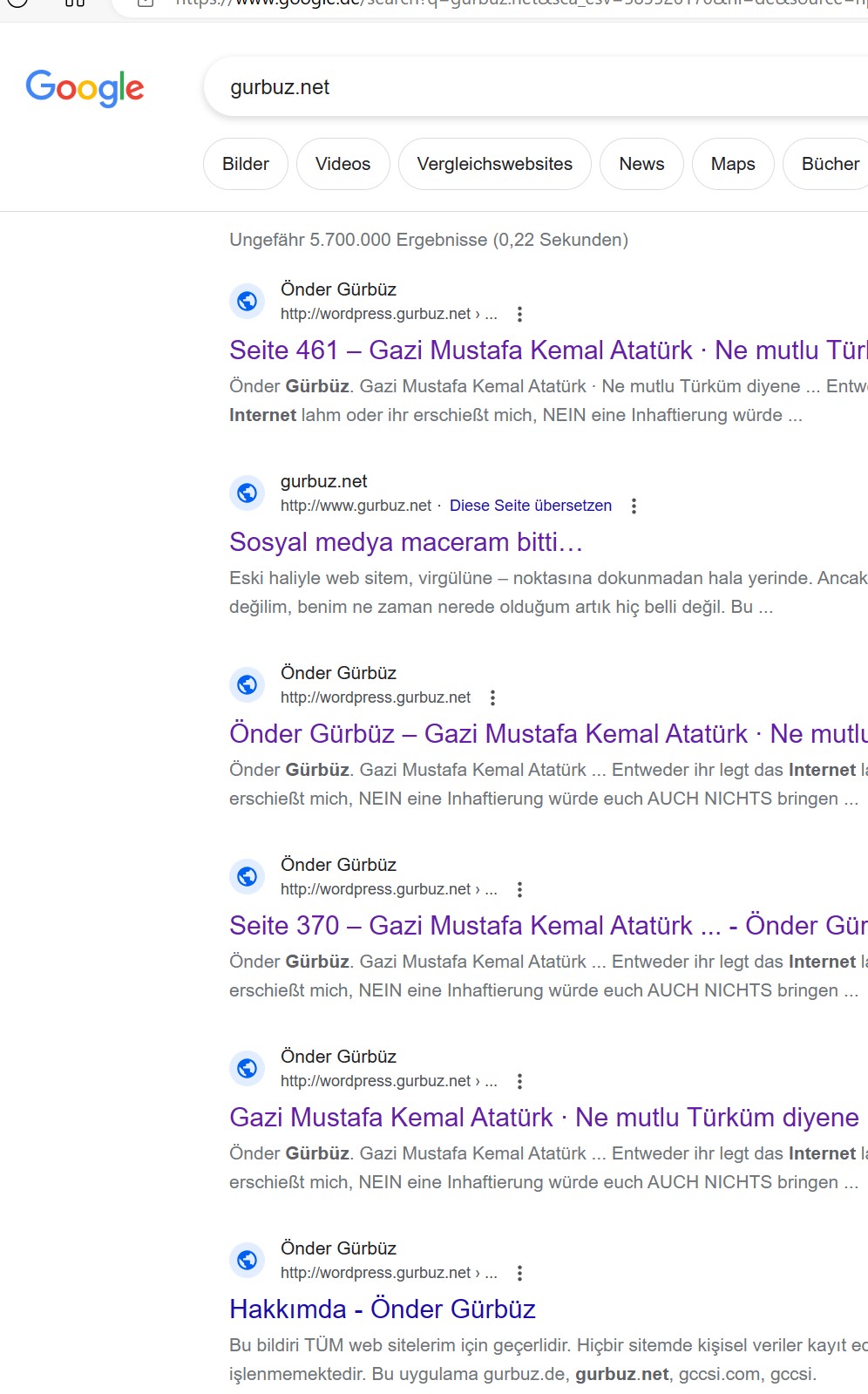Switch to the News search tab
Image resolution: width=868 pixels, height=1394 pixels.
(641, 164)
